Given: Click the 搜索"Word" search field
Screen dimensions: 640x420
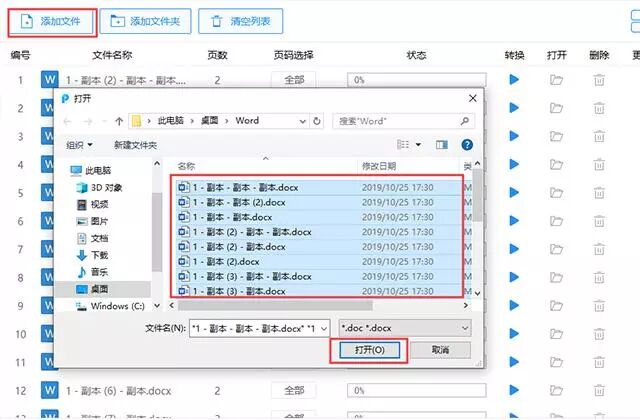Looking at the screenshot, I should click(403, 121).
